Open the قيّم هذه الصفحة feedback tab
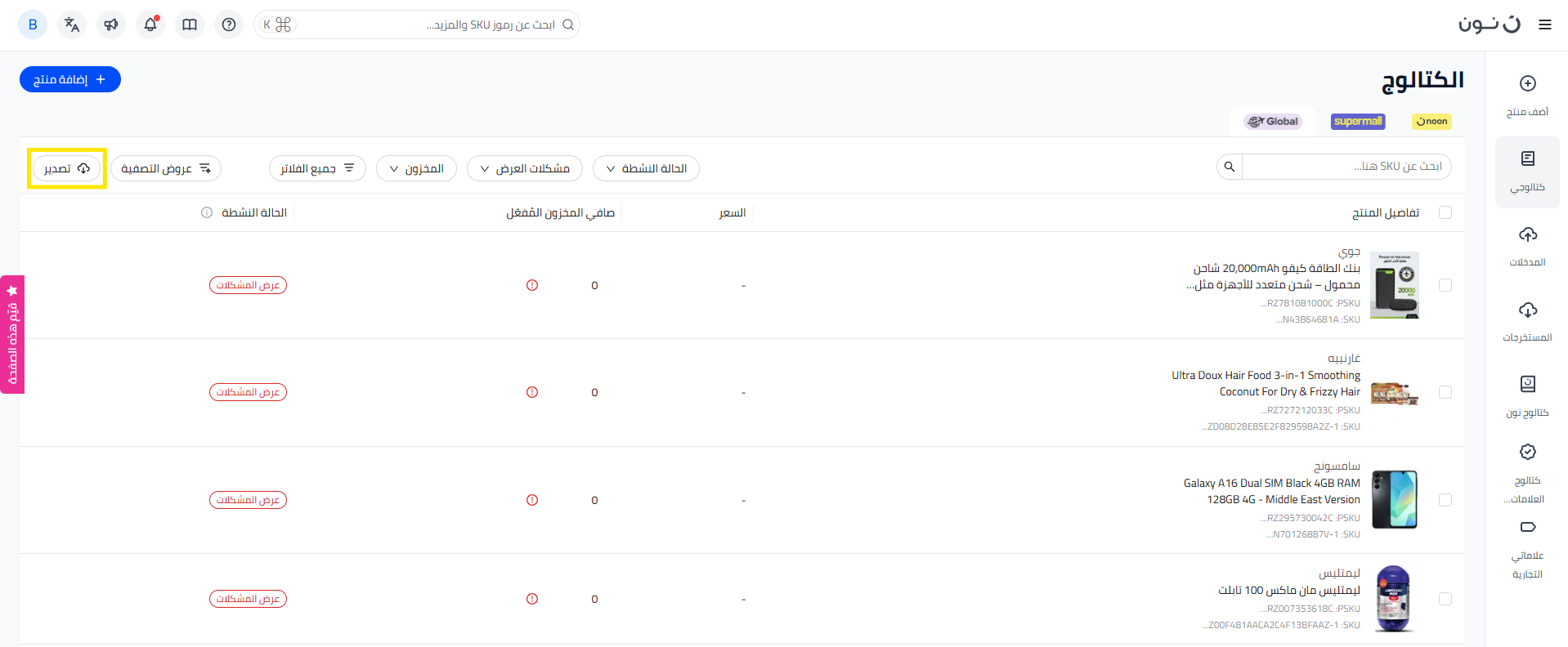Viewport: 1568px width, 647px height. (x=12, y=334)
